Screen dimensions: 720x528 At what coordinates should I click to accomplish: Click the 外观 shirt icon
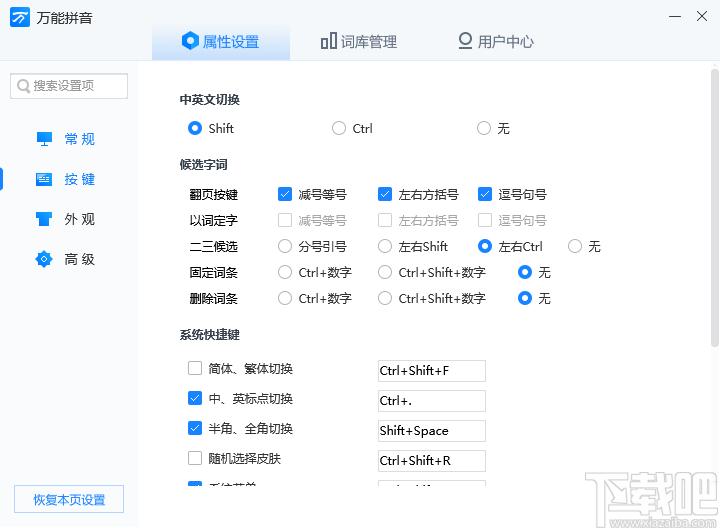(44, 219)
